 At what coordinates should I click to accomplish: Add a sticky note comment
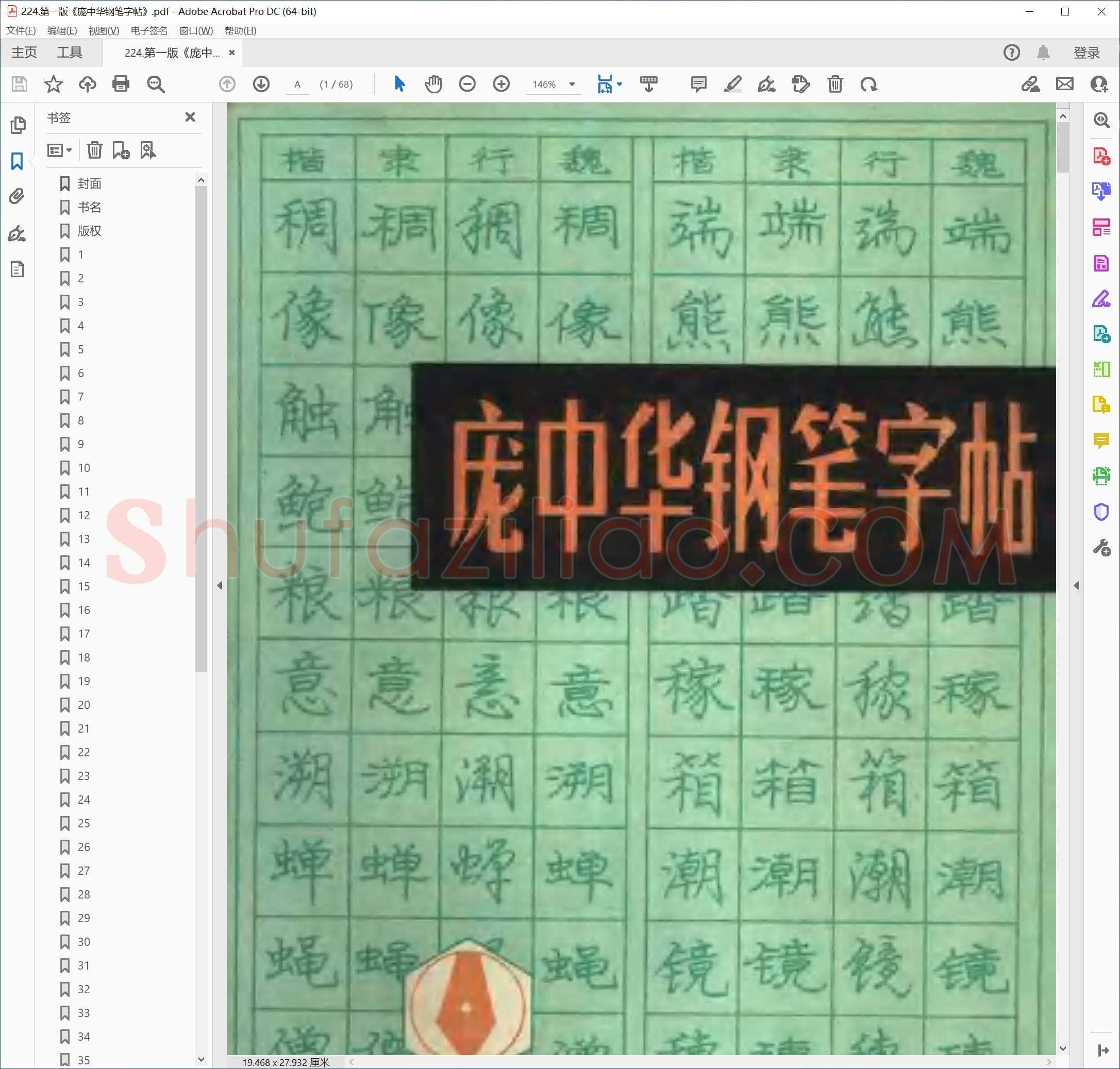coord(698,84)
